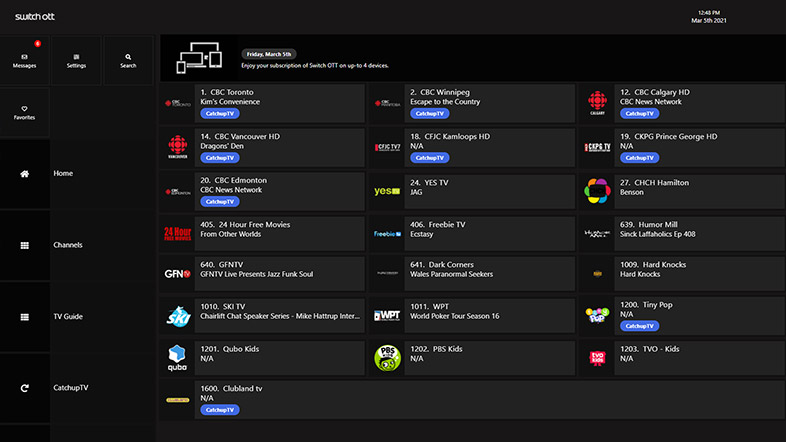Select 1203. TVO - Kids channel title
The height and width of the screenshot is (442, 786).
point(650,349)
